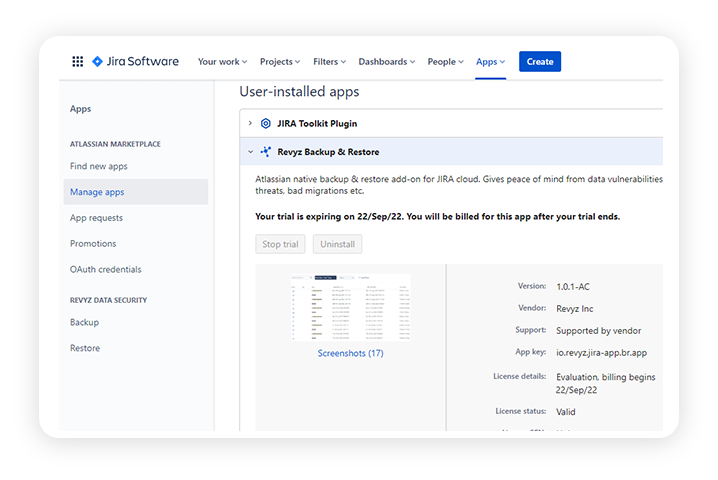Click the Revyz Backup & Restore icon

265,152
